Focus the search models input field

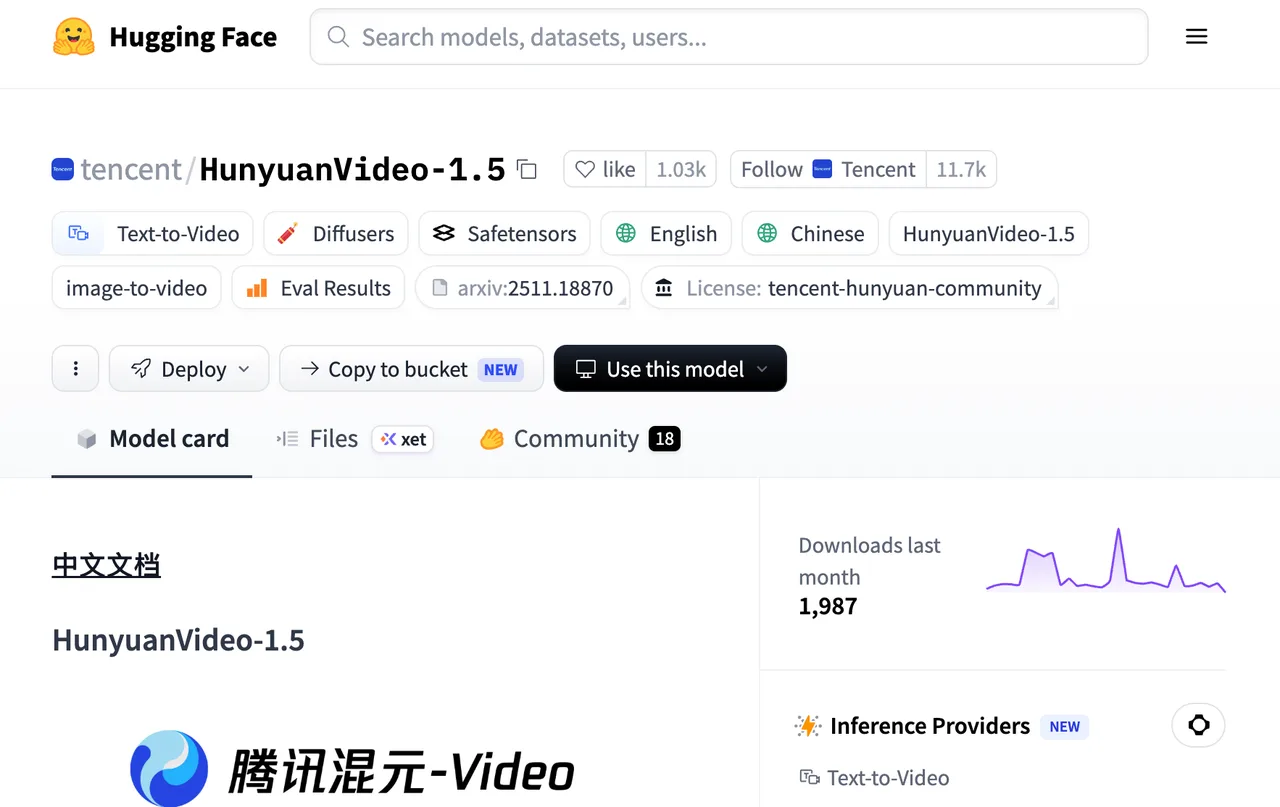click(729, 37)
